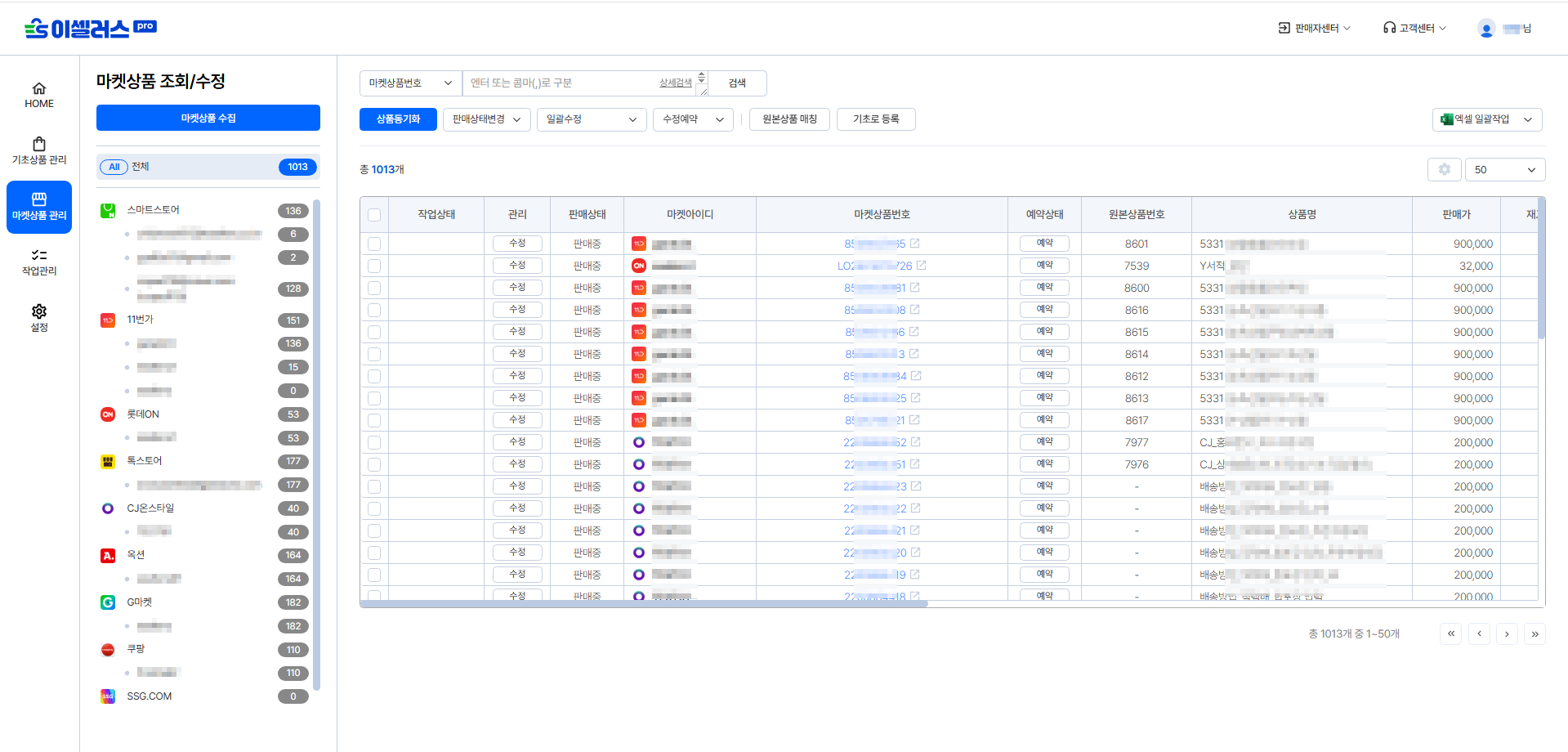
Task: Click 기초로 등록 button
Action: (876, 119)
